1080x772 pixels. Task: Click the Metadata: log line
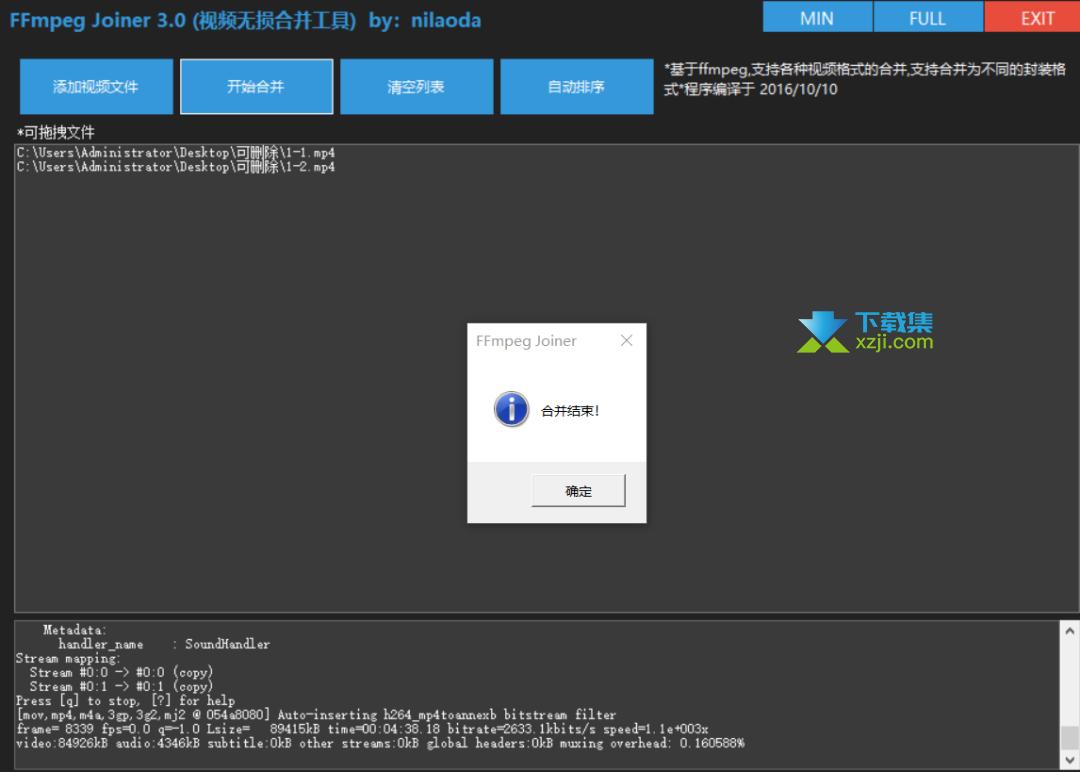[x=74, y=630]
